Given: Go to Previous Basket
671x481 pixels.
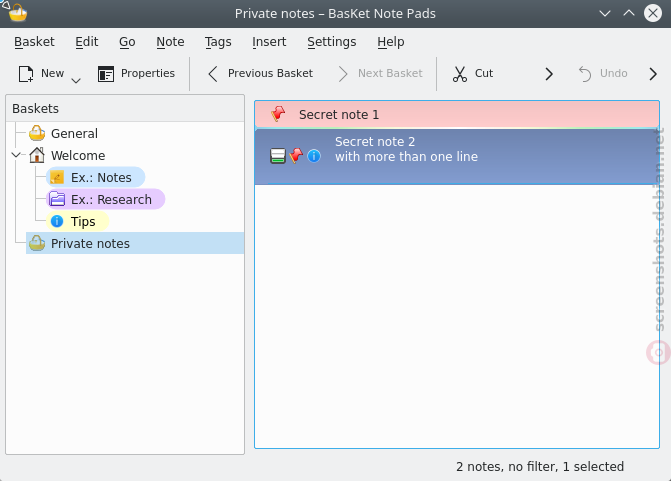Looking at the screenshot, I should click(261, 74).
